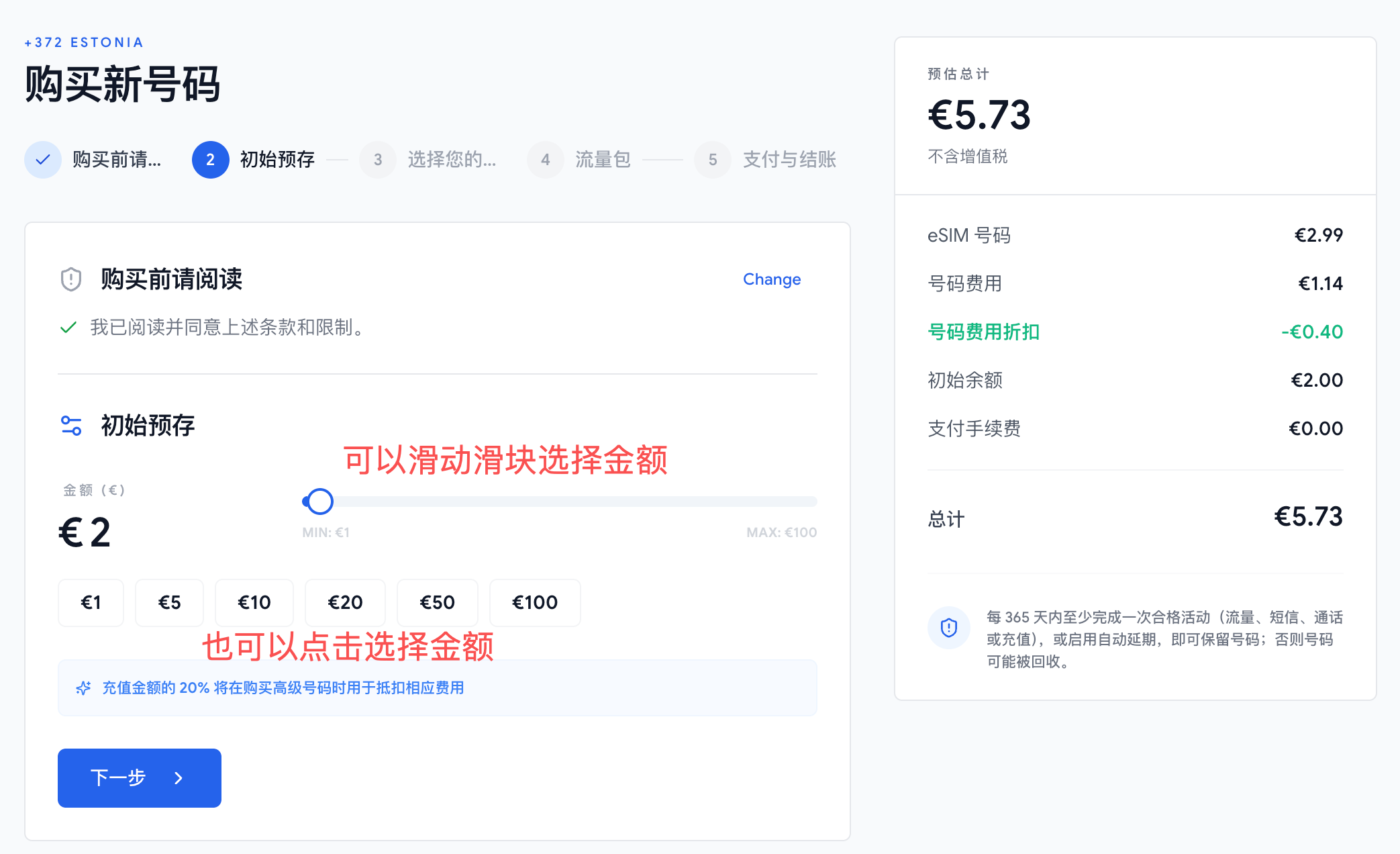Click the -€0.40 discount value
The width and height of the screenshot is (1400, 854).
[1312, 332]
